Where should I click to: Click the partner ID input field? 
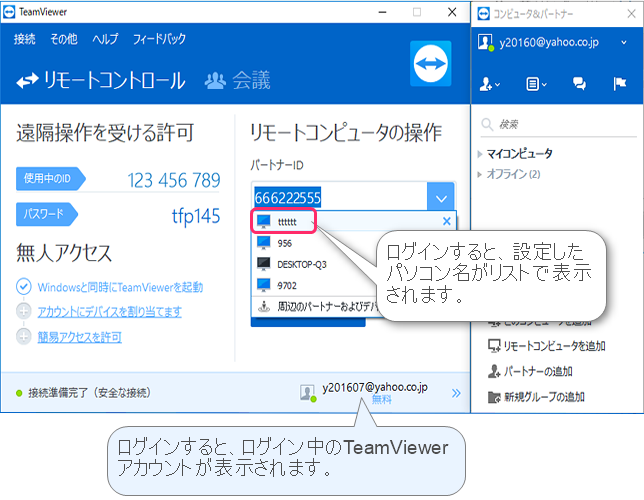[339, 198]
